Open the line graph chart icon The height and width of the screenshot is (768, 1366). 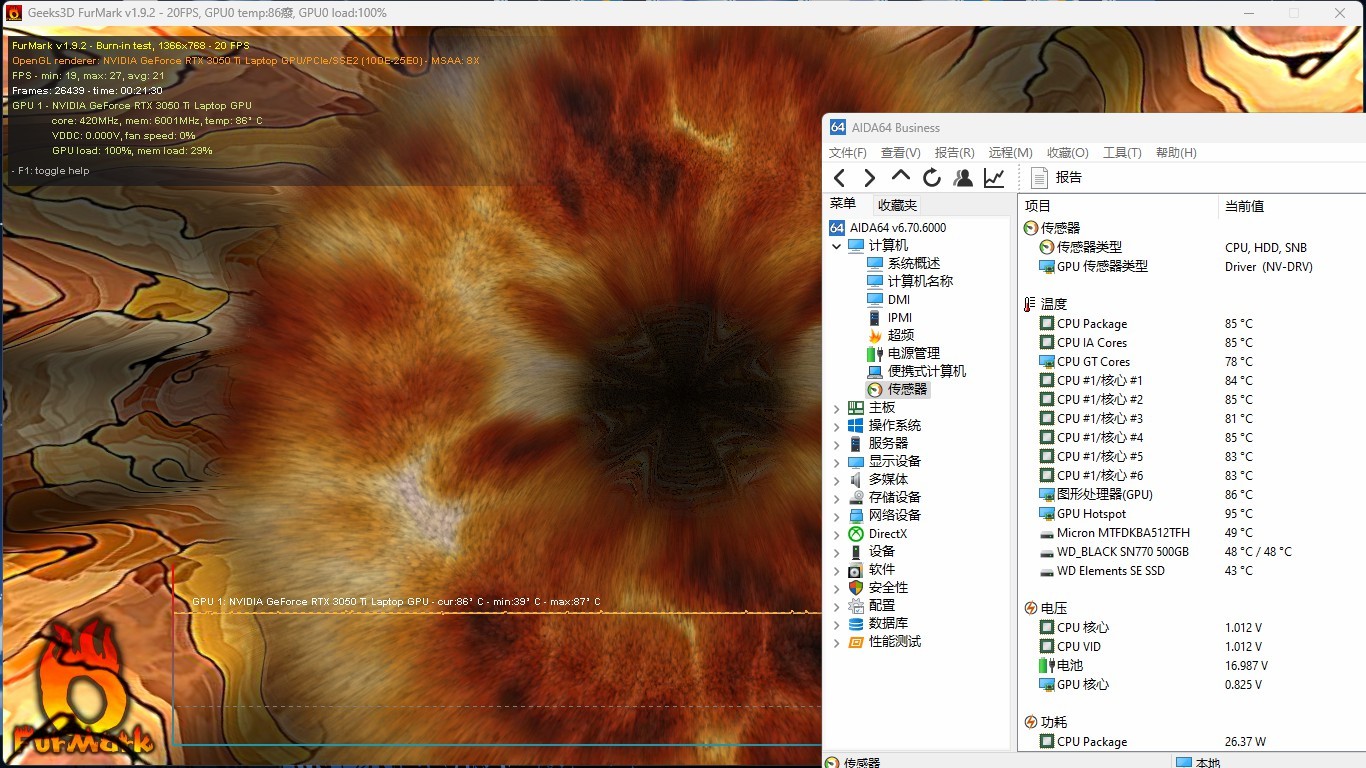[x=994, y=178]
